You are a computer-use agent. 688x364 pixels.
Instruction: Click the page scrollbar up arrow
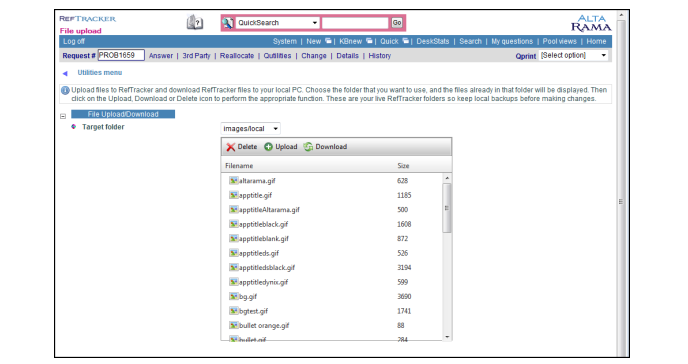pos(621,15)
